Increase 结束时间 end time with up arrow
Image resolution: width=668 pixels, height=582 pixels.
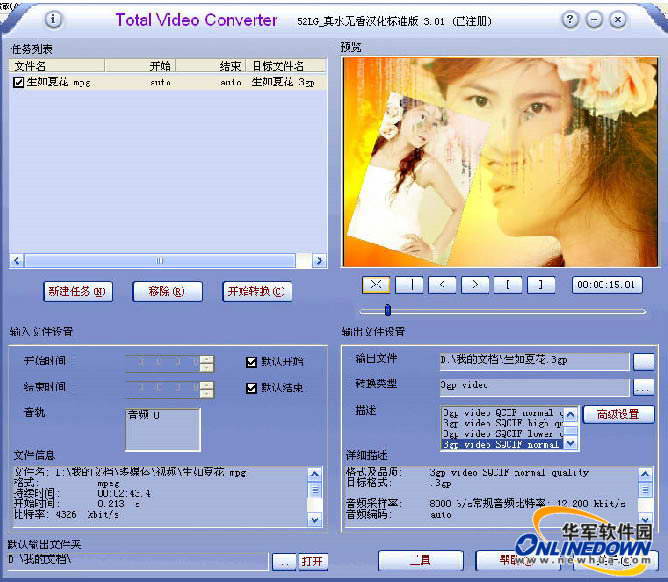click(207, 385)
